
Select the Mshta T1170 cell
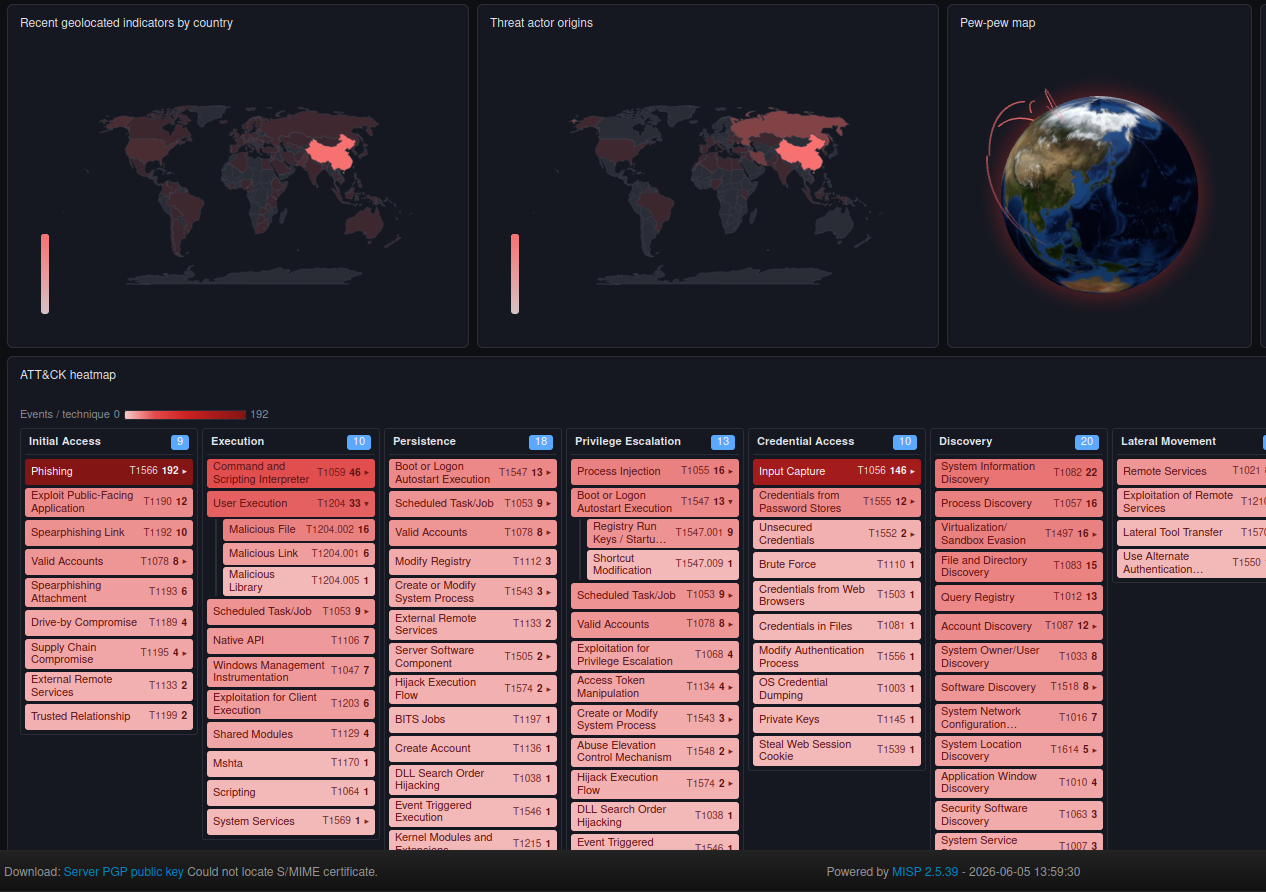click(291, 763)
